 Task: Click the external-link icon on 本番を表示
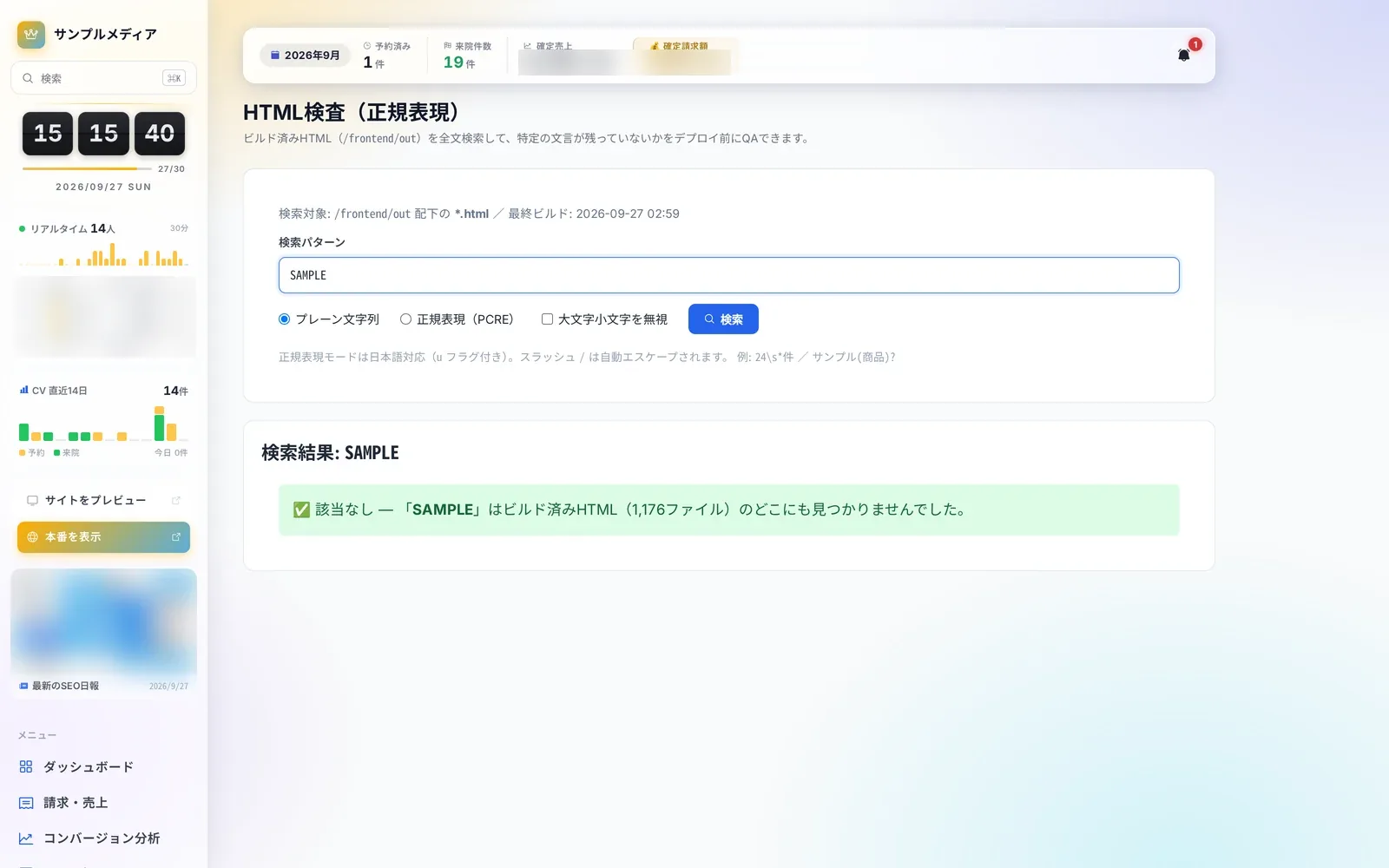coord(176,537)
